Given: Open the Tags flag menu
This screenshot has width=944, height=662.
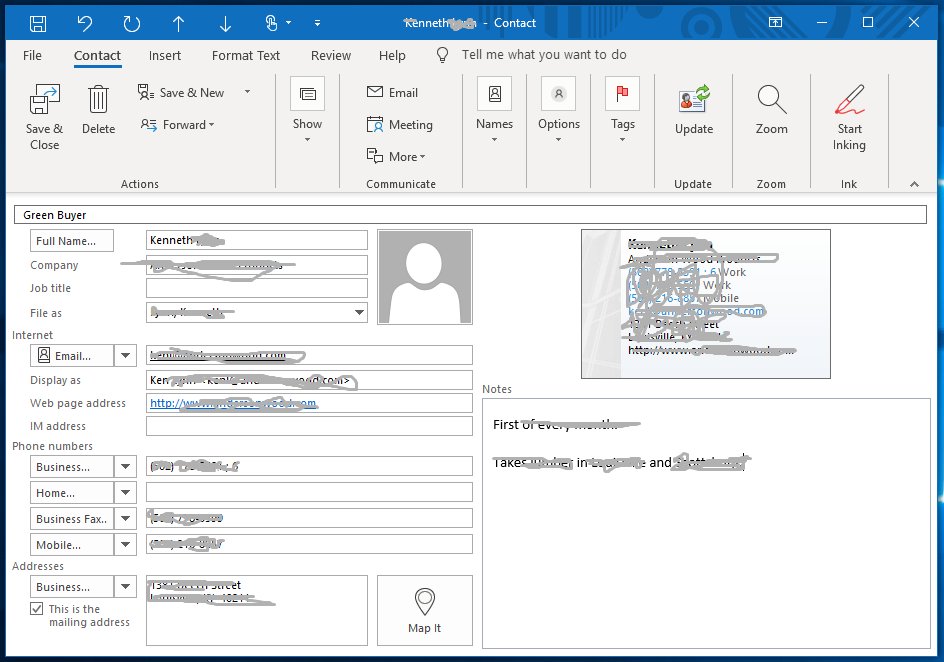Looking at the screenshot, I should click(x=623, y=110).
